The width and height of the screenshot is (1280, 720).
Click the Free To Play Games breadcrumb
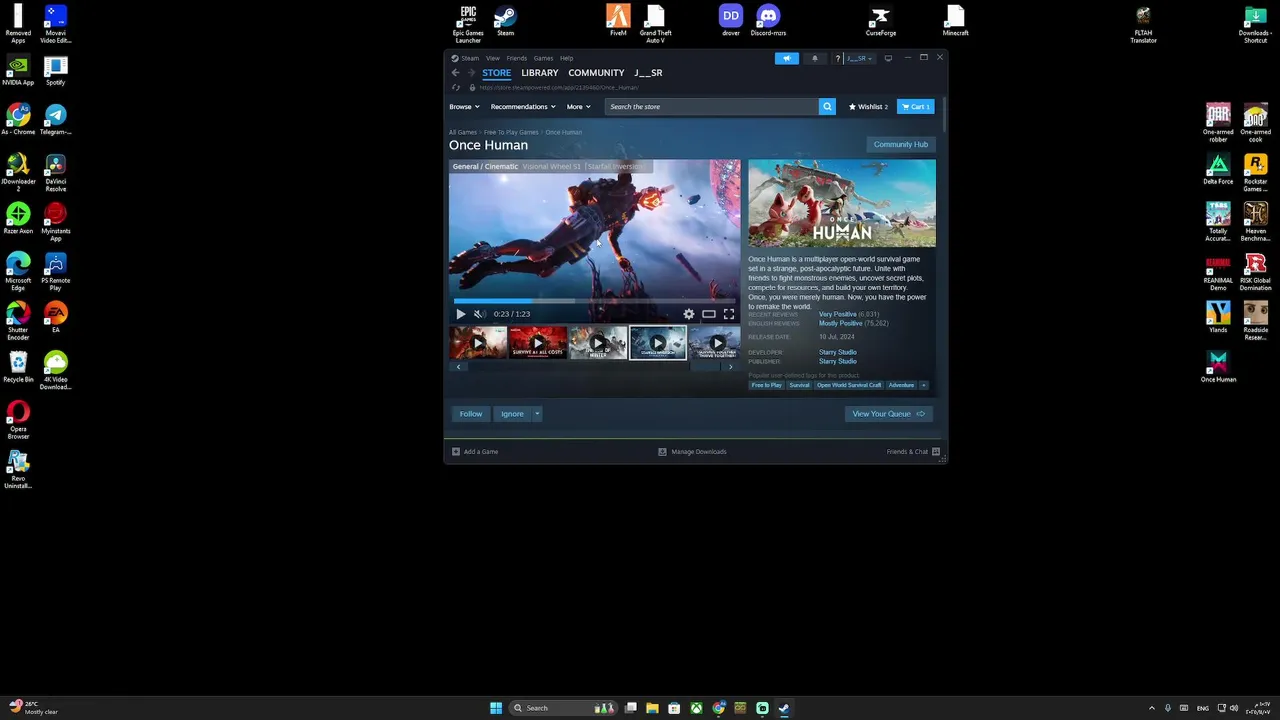tap(511, 132)
